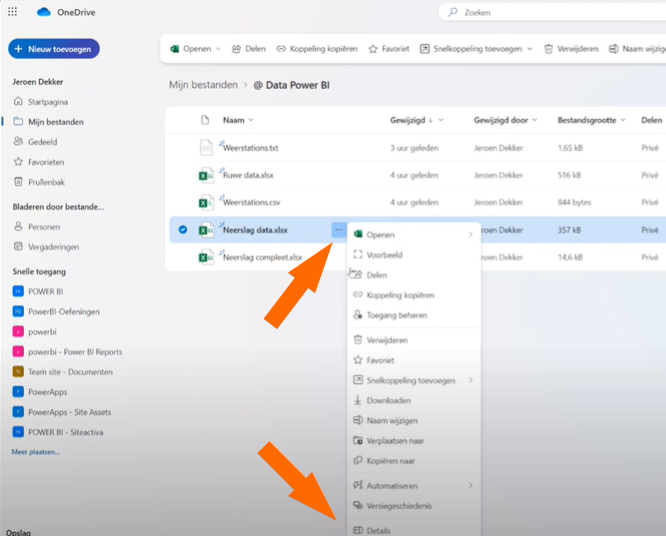This screenshot has height=536, width=666.
Task: Click the Verwijderen trash icon in toolbar
Action: (549, 48)
